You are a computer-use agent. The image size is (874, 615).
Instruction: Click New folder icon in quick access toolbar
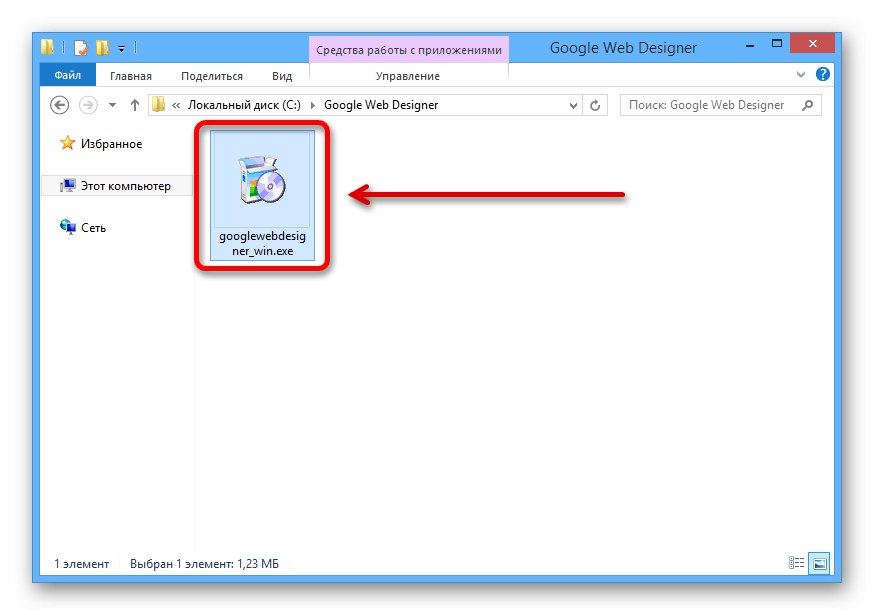click(102, 47)
